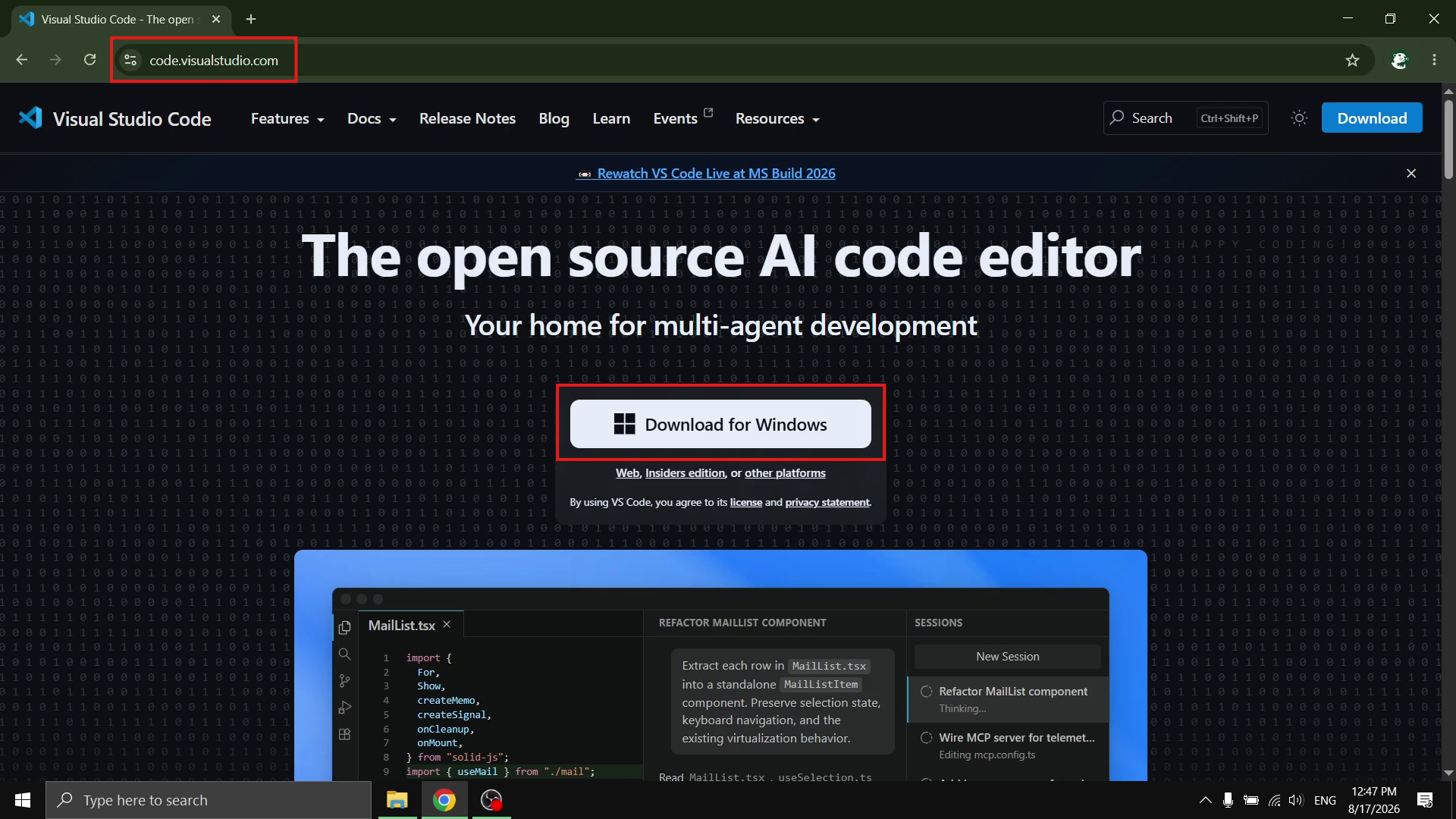Click the search magnifier icon in navbar
1456x819 pixels.
pyautogui.click(x=1117, y=118)
